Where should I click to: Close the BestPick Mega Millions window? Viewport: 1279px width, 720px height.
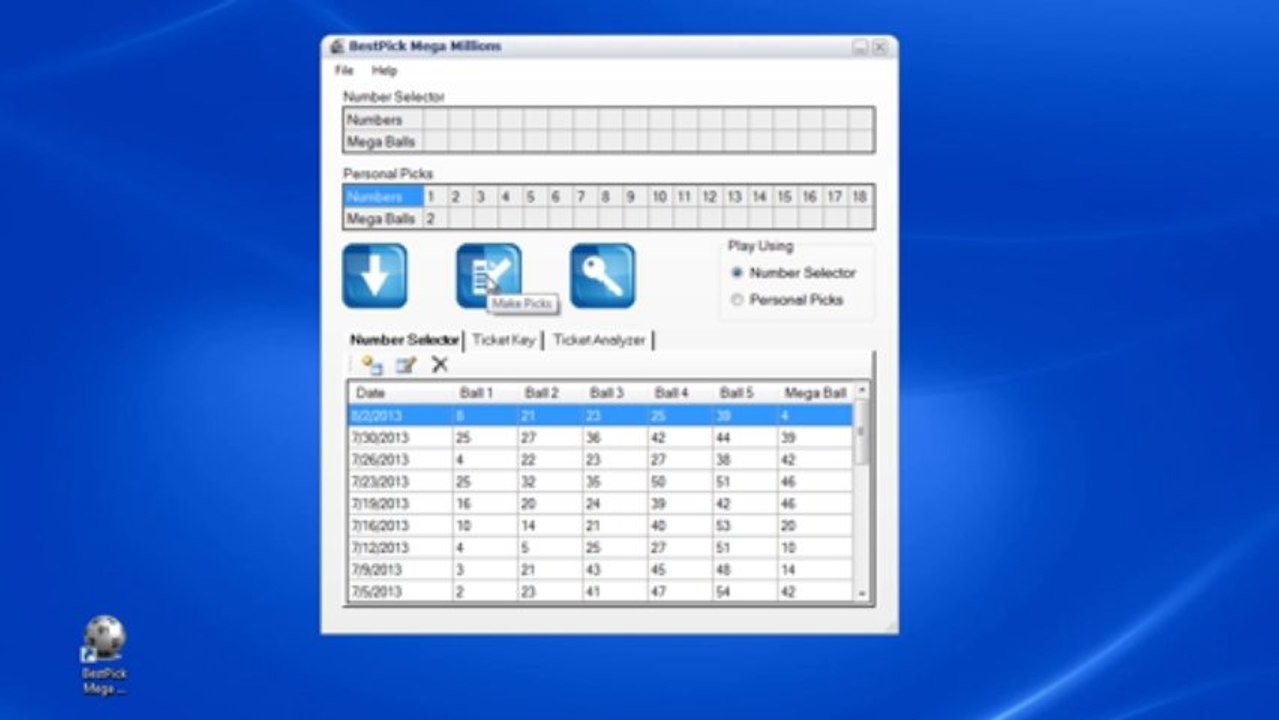tap(879, 47)
